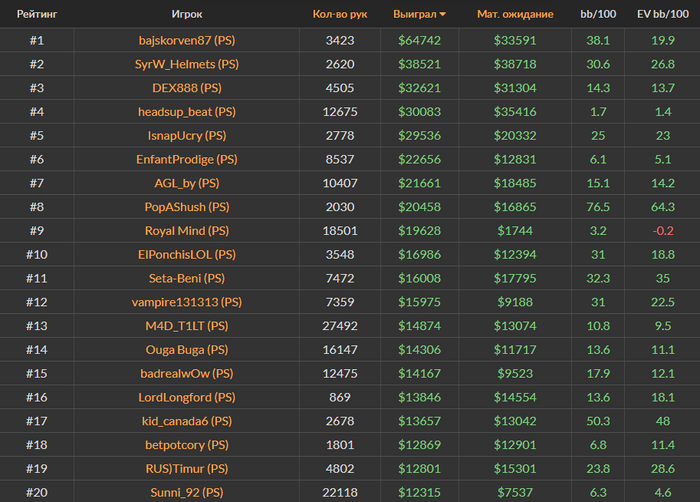
Task: Click the Кол-во рук column header
Action: click(340, 15)
